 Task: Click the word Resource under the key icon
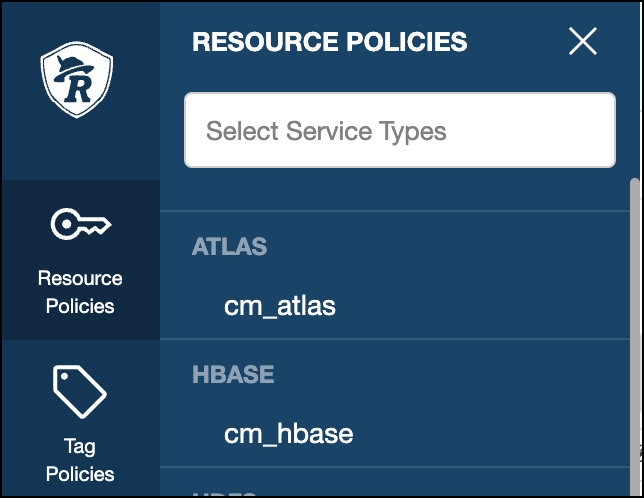(80, 279)
